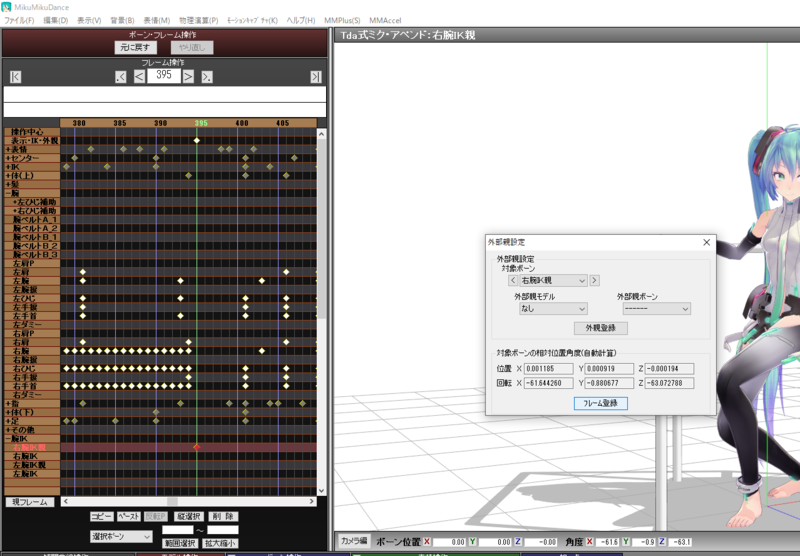Open the 対象ボーン dropdown showing 右腕IK親

click(x=553, y=280)
